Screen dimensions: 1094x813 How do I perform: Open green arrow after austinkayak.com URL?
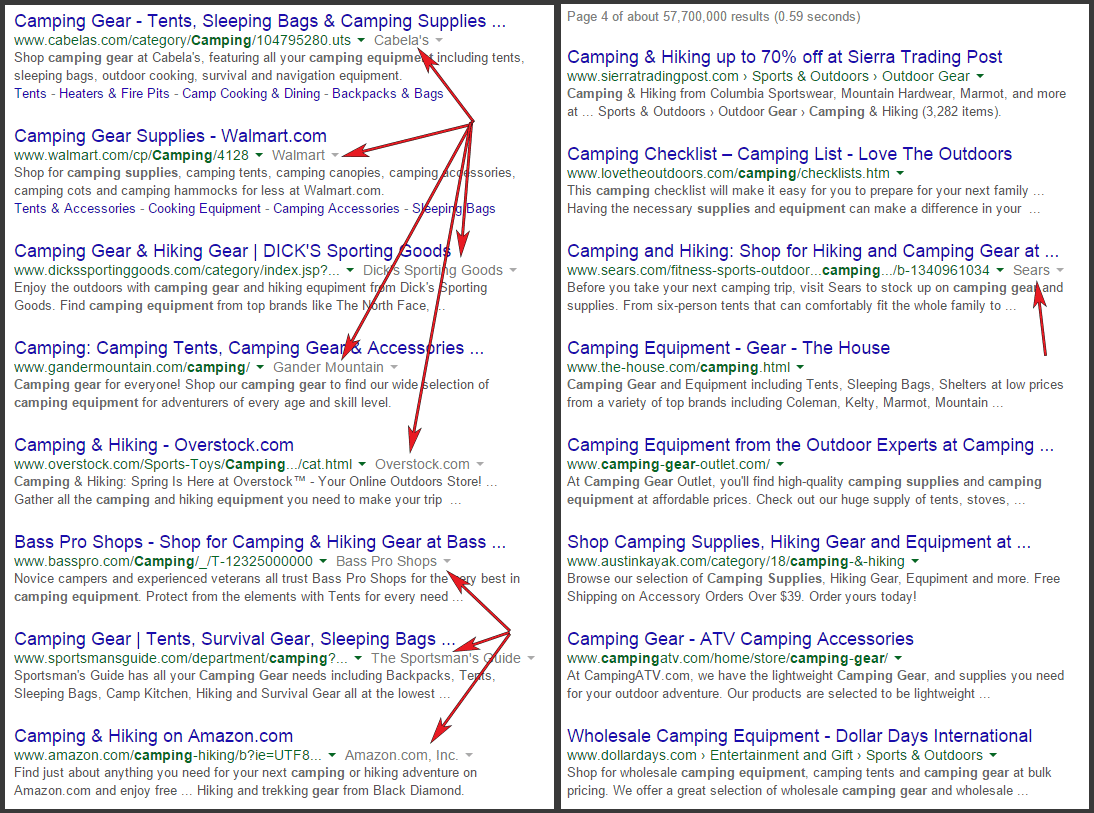coord(915,561)
